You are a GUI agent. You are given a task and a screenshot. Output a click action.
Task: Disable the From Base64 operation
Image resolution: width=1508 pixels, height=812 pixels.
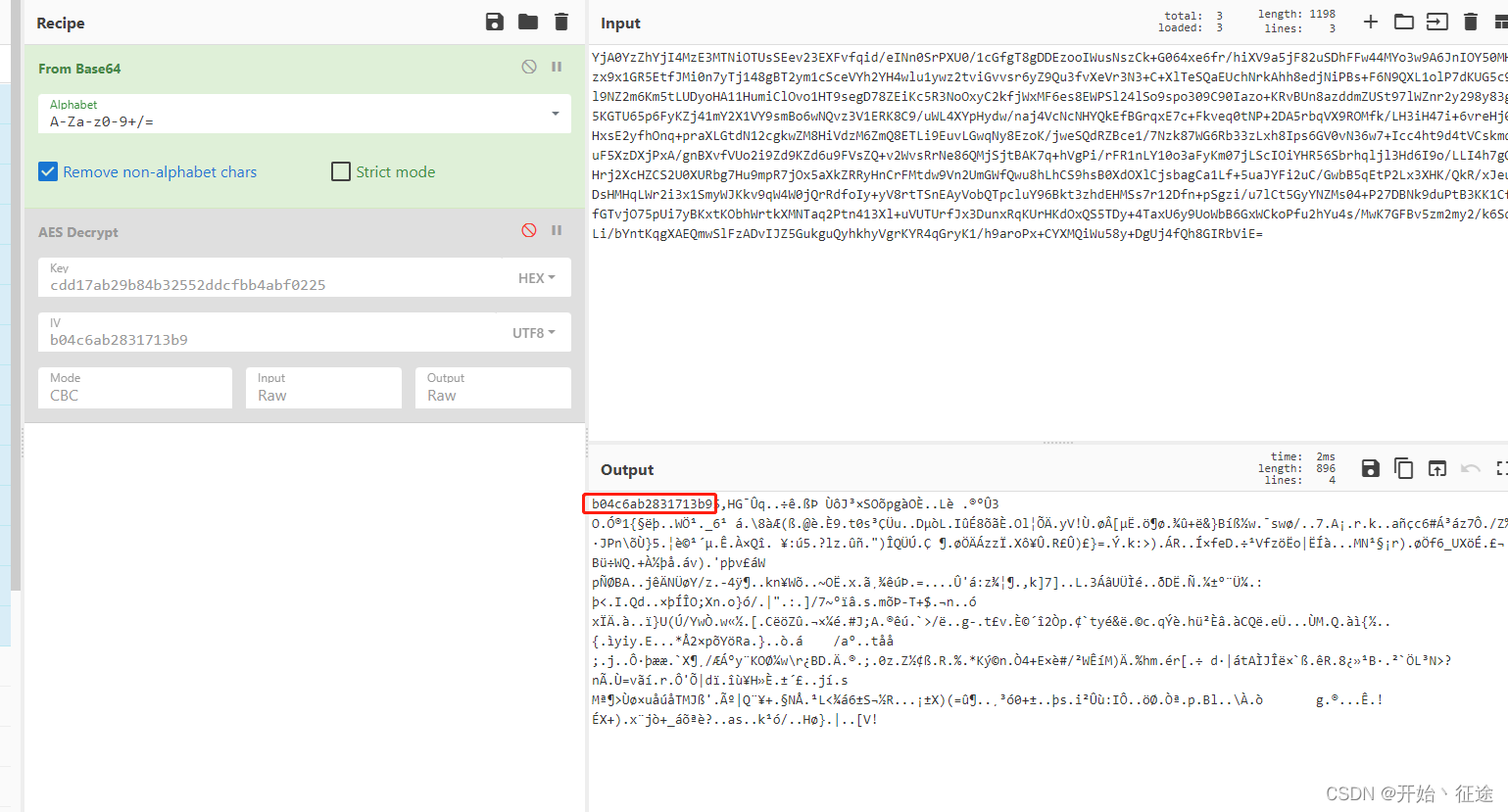tap(529, 67)
